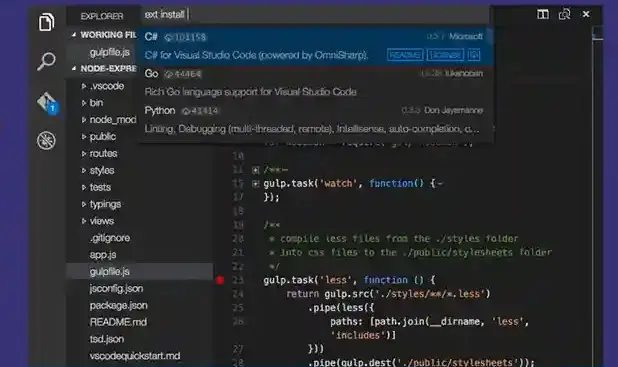The width and height of the screenshot is (618, 367).
Task: Open the Debug view in activity bar
Action: (x=46, y=140)
